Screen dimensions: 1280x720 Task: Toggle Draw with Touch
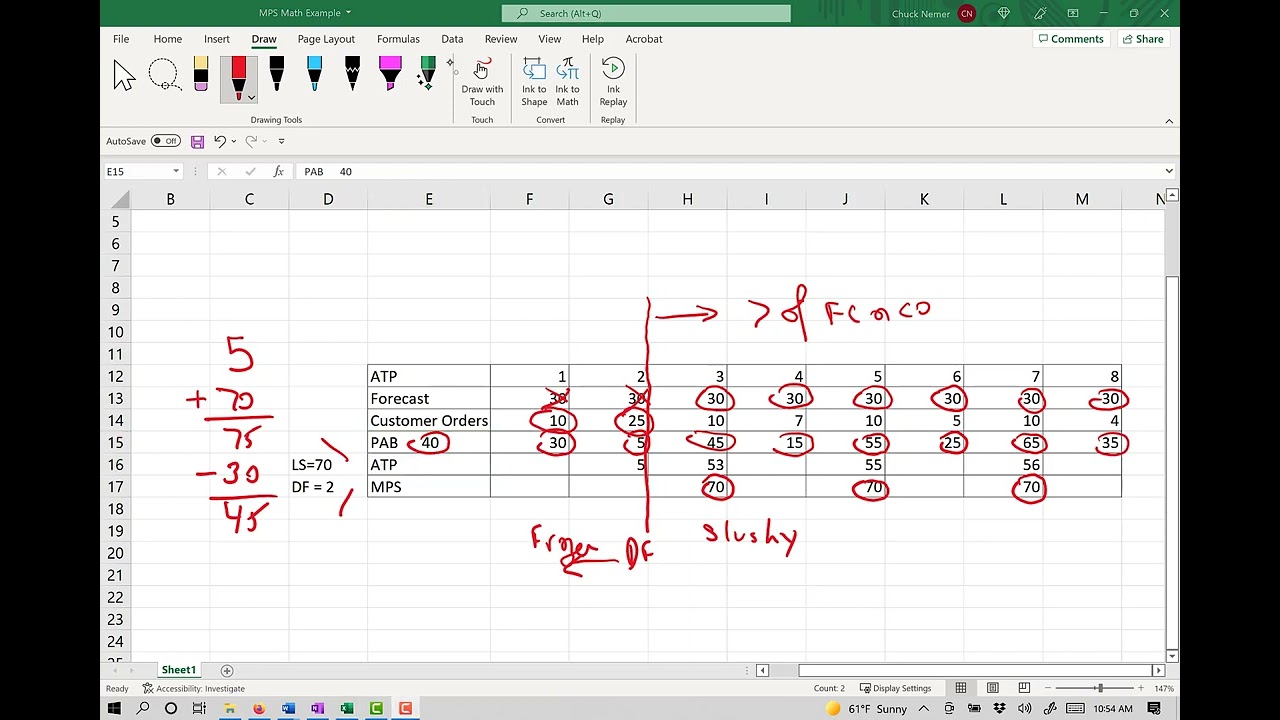click(482, 82)
